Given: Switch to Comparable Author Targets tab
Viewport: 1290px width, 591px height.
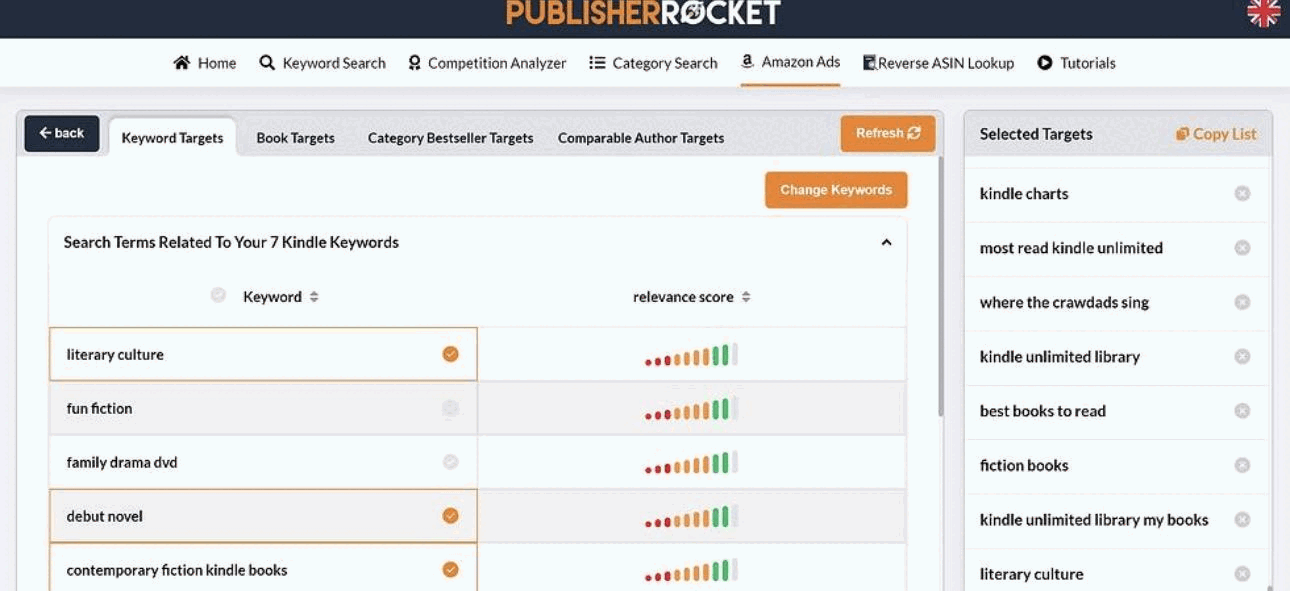Looking at the screenshot, I should (641, 138).
